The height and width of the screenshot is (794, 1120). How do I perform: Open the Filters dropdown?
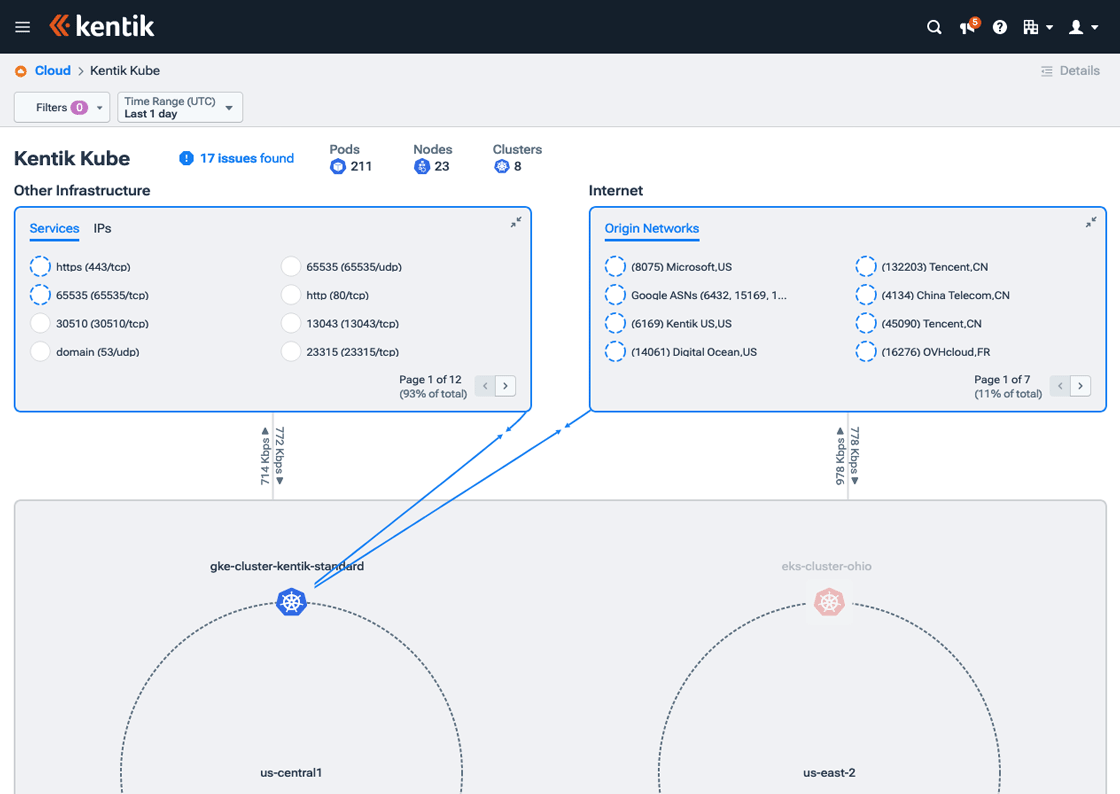[x=61, y=107]
